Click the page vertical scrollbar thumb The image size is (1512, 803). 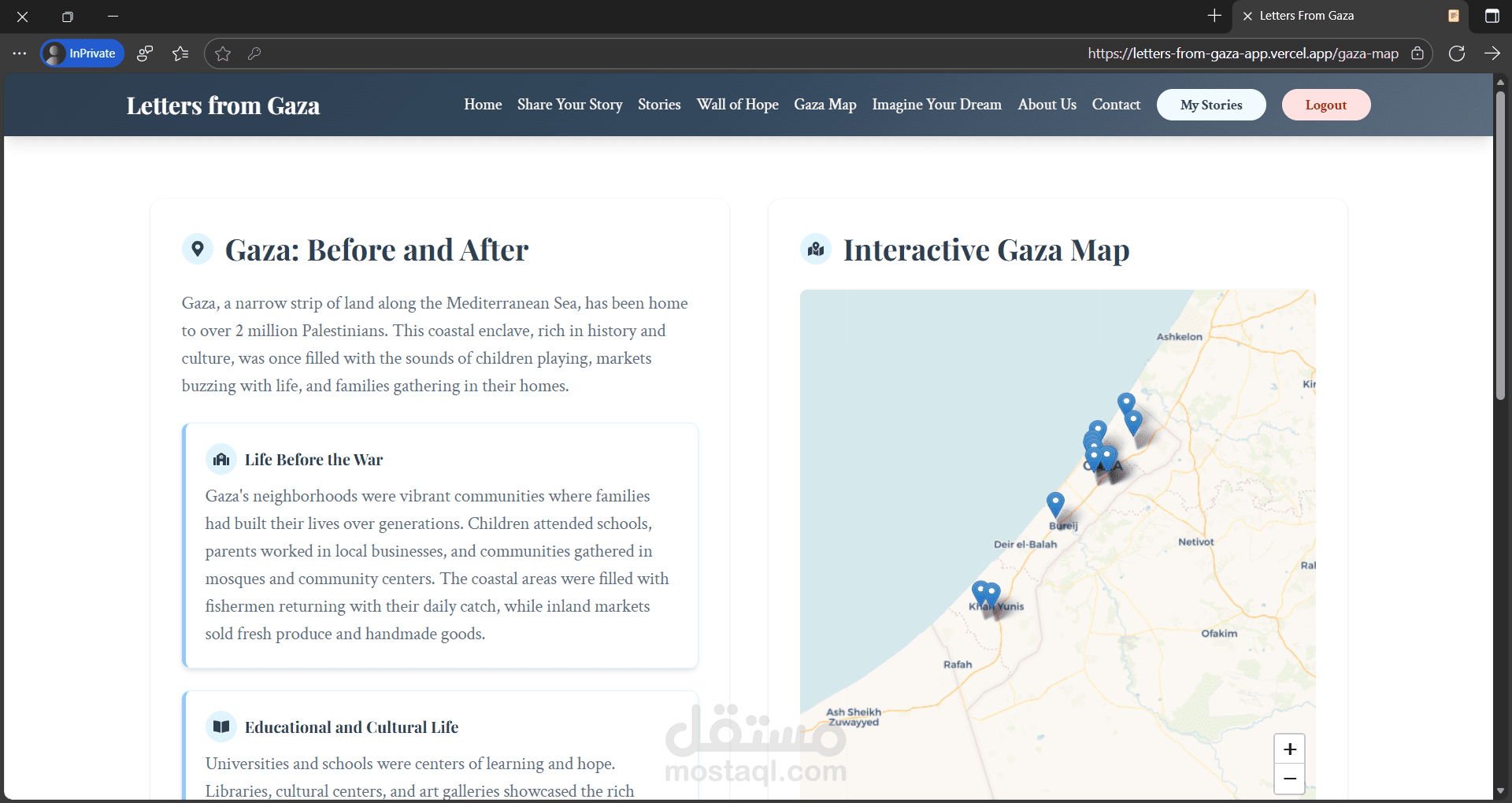click(x=1500, y=246)
